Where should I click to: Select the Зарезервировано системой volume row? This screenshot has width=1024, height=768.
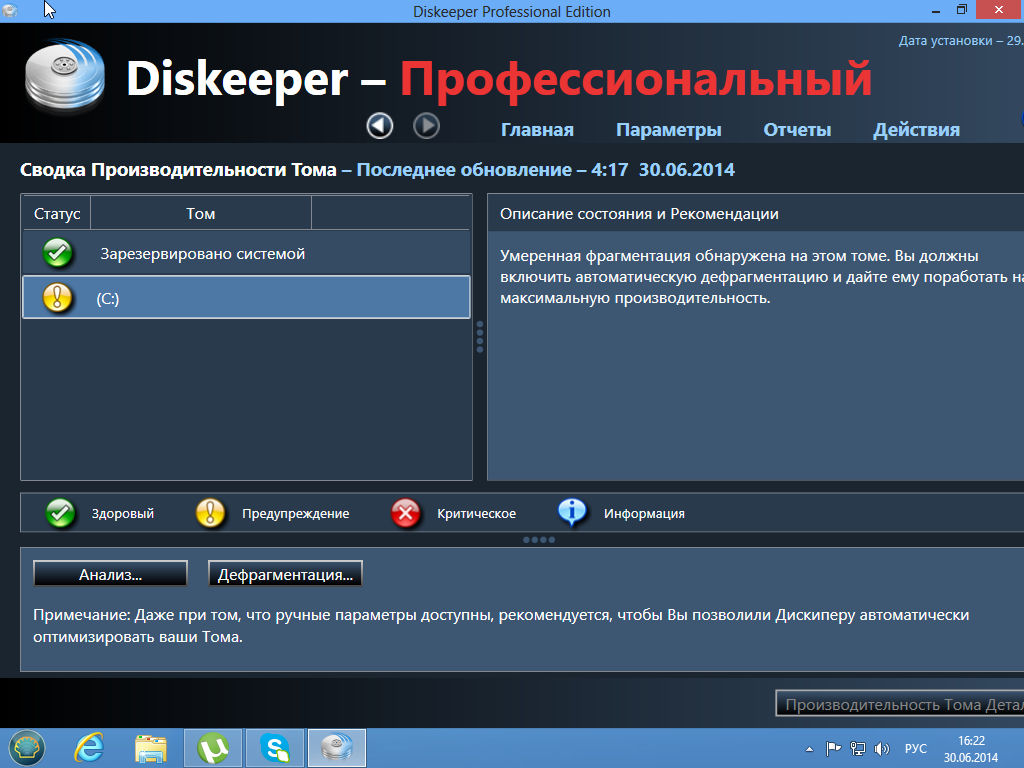point(246,253)
